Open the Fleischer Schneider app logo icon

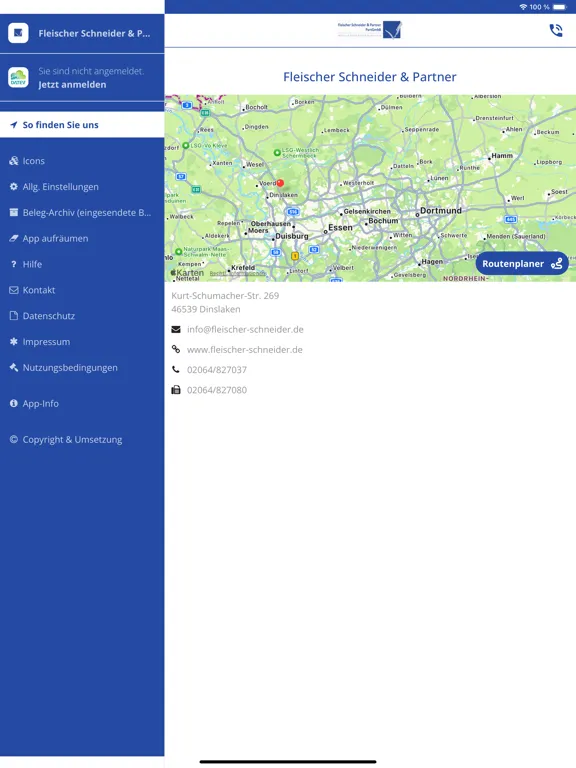(18, 33)
